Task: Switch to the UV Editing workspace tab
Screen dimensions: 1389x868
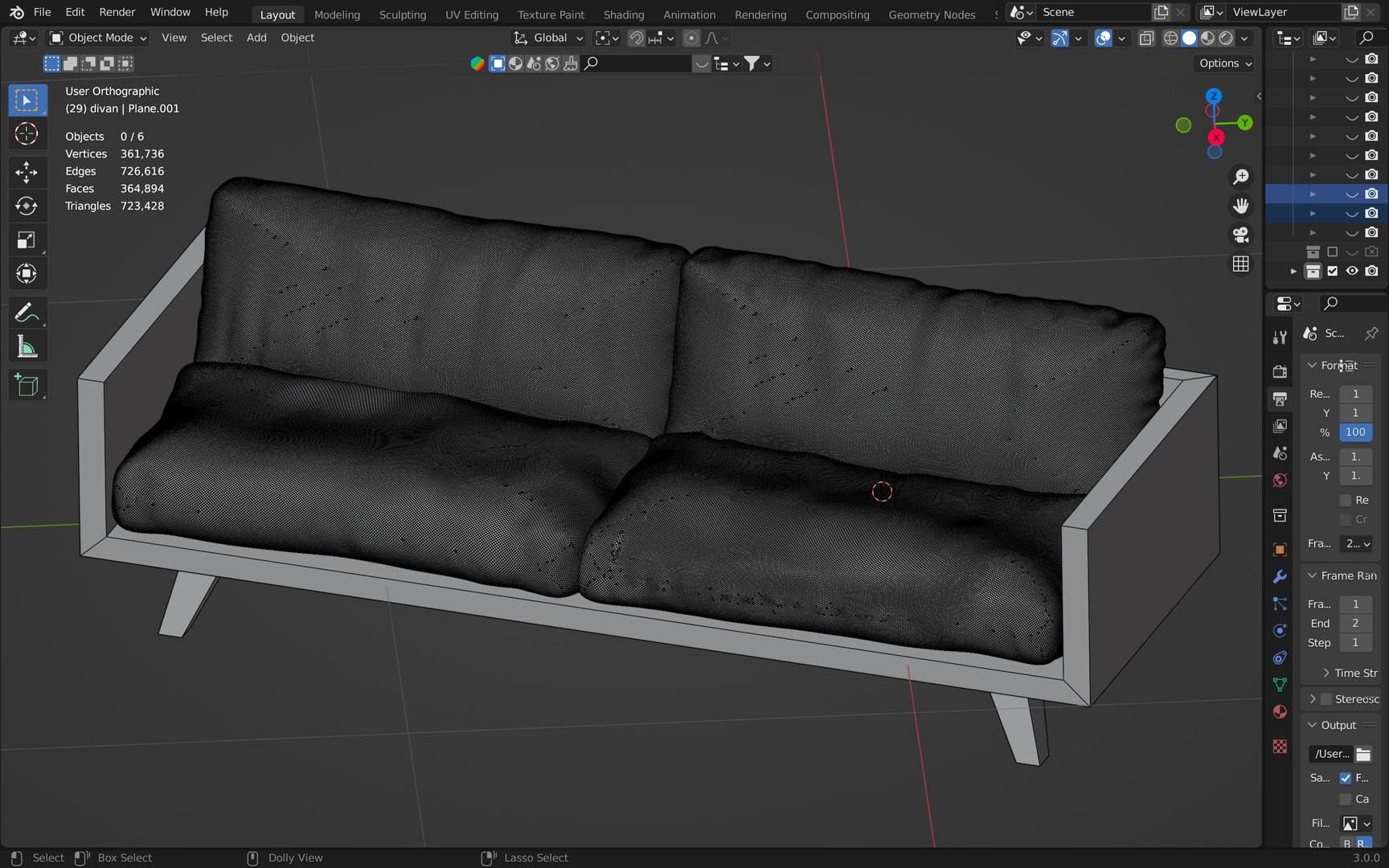Action: click(x=472, y=14)
